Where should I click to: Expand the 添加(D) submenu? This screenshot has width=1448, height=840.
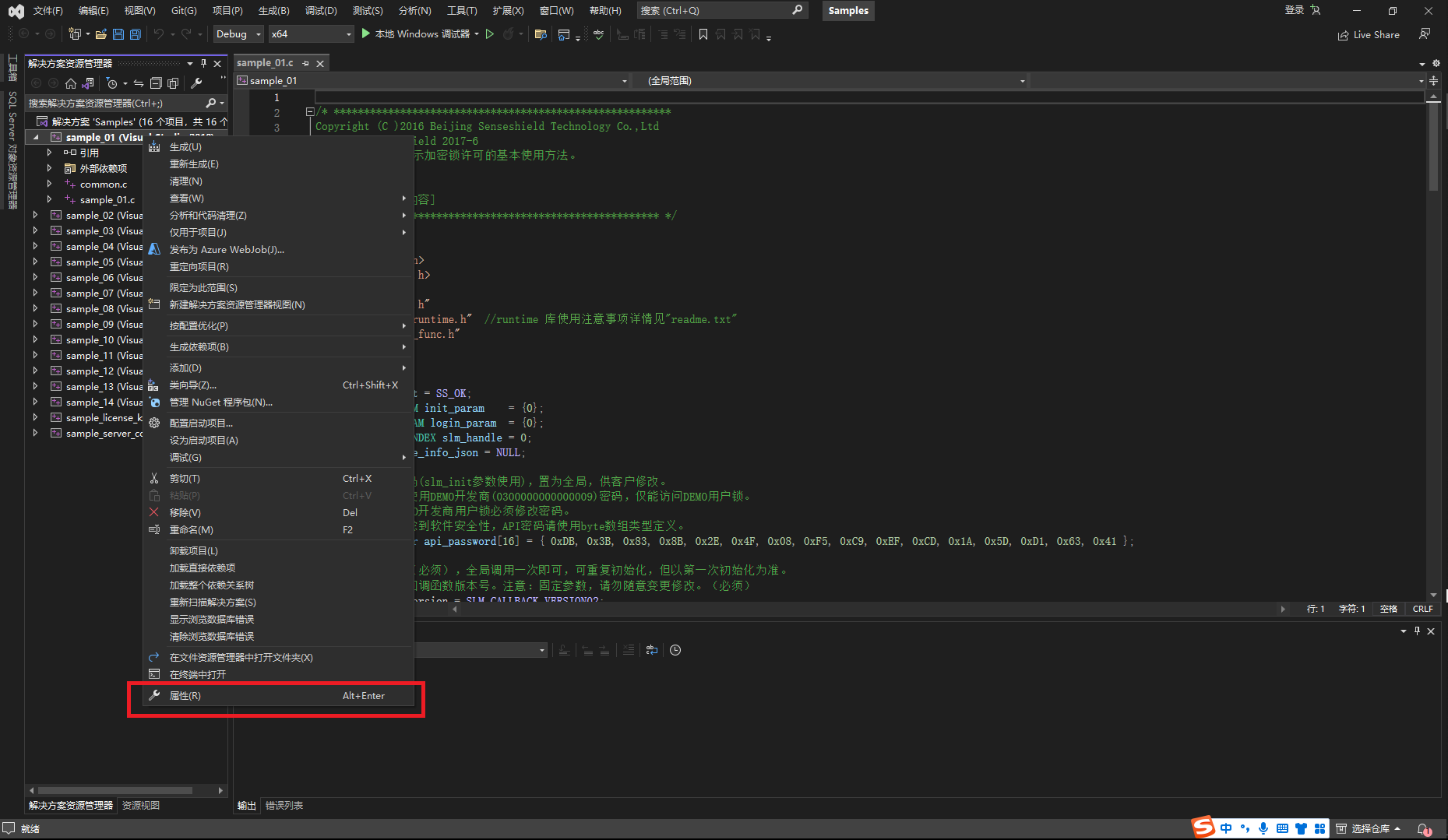(x=277, y=367)
